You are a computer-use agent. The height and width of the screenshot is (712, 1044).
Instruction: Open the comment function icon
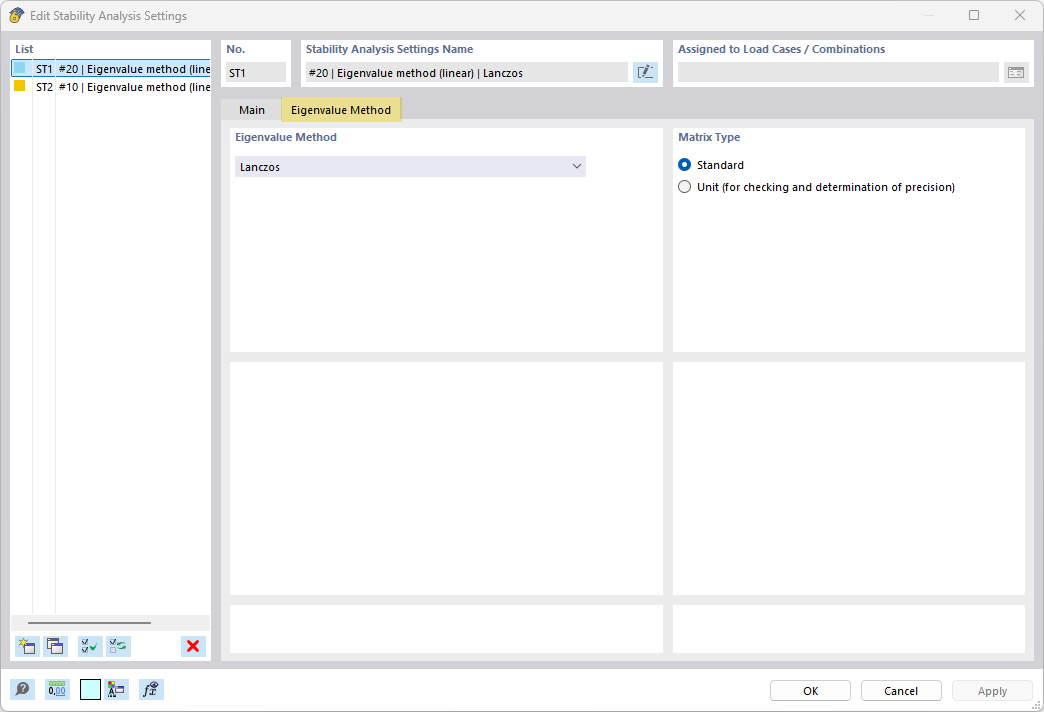coord(150,689)
